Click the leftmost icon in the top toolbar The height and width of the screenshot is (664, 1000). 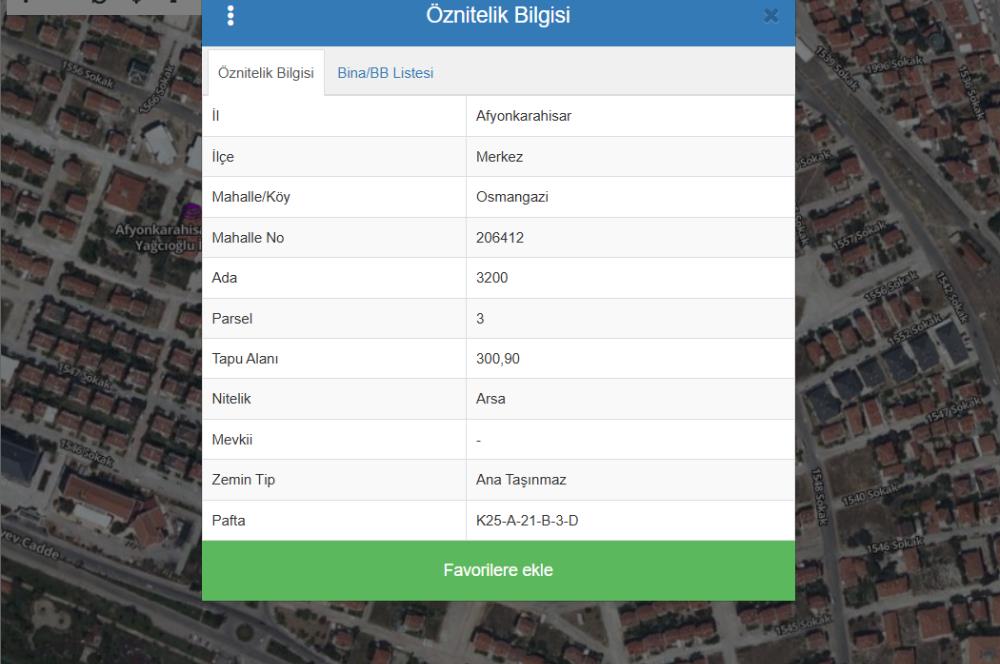pos(25,5)
